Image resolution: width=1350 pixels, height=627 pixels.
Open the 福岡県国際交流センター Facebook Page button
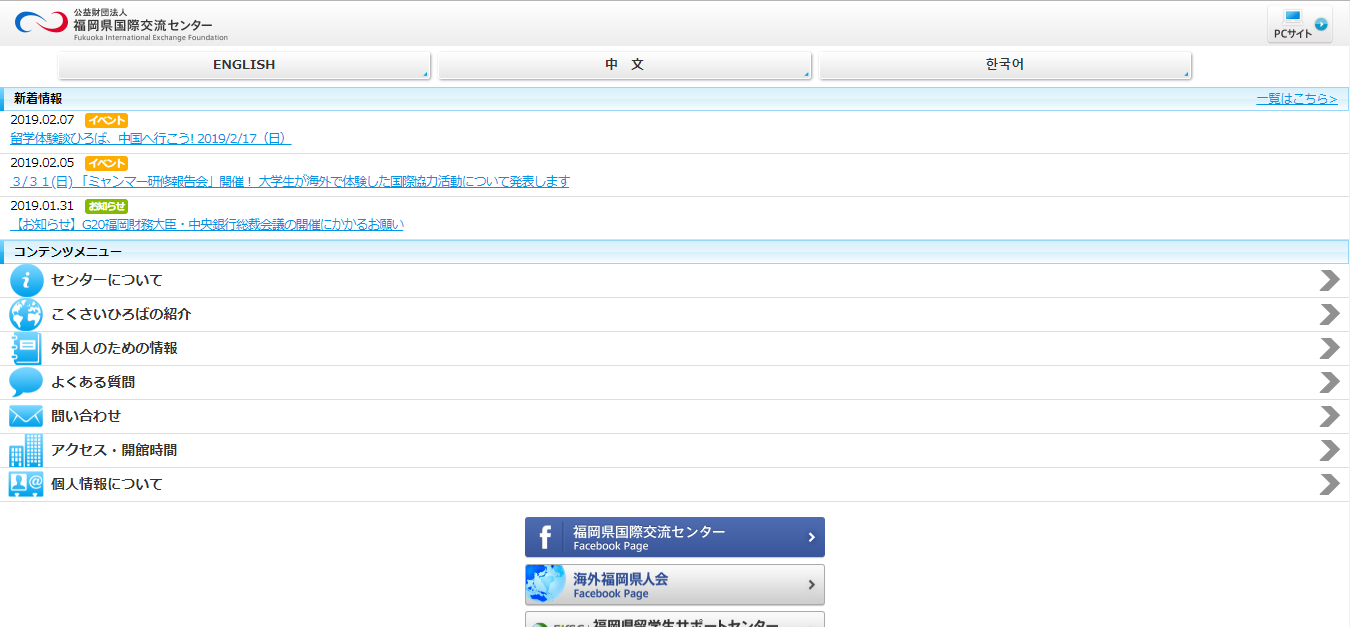675,537
